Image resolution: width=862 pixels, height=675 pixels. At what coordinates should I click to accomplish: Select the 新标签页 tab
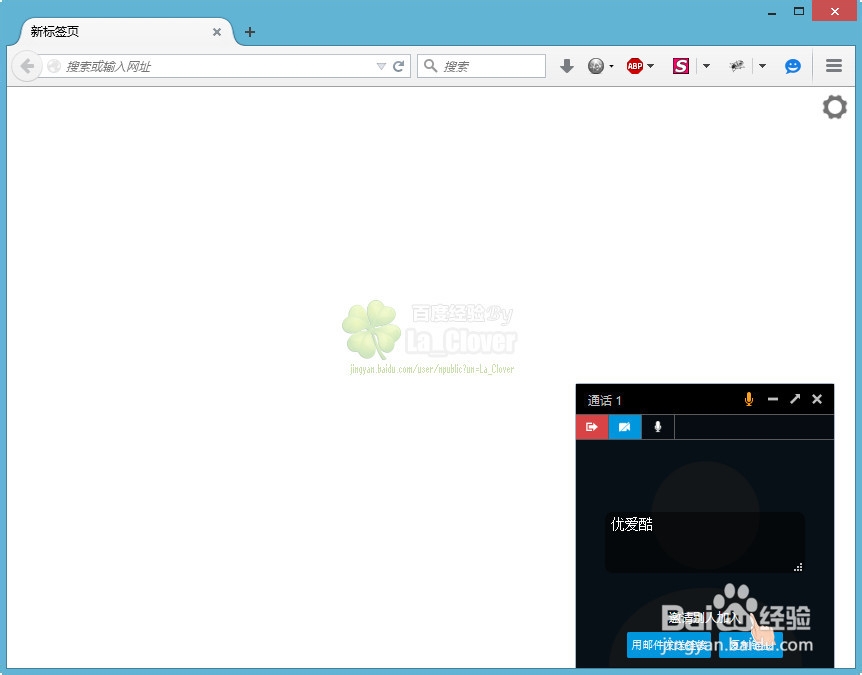click(x=126, y=32)
